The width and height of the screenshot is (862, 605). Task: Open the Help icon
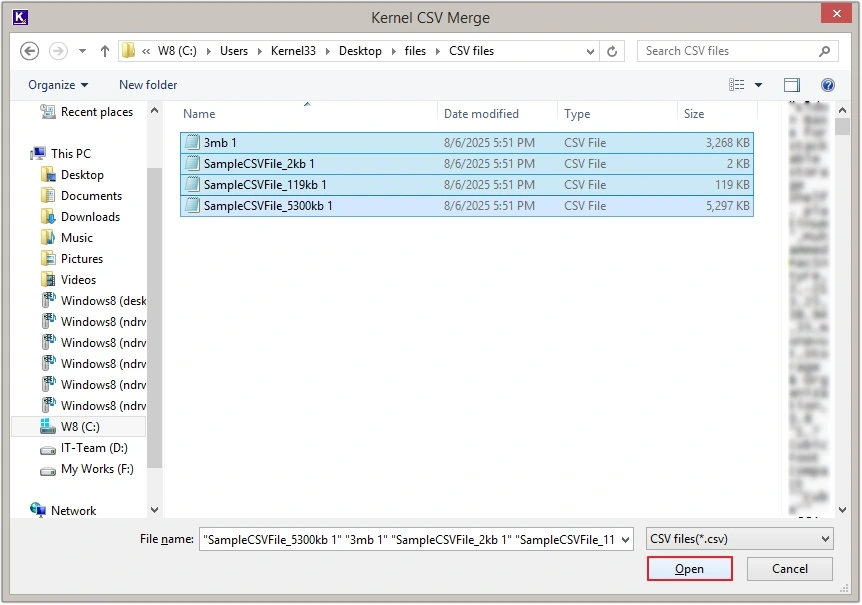[827, 85]
